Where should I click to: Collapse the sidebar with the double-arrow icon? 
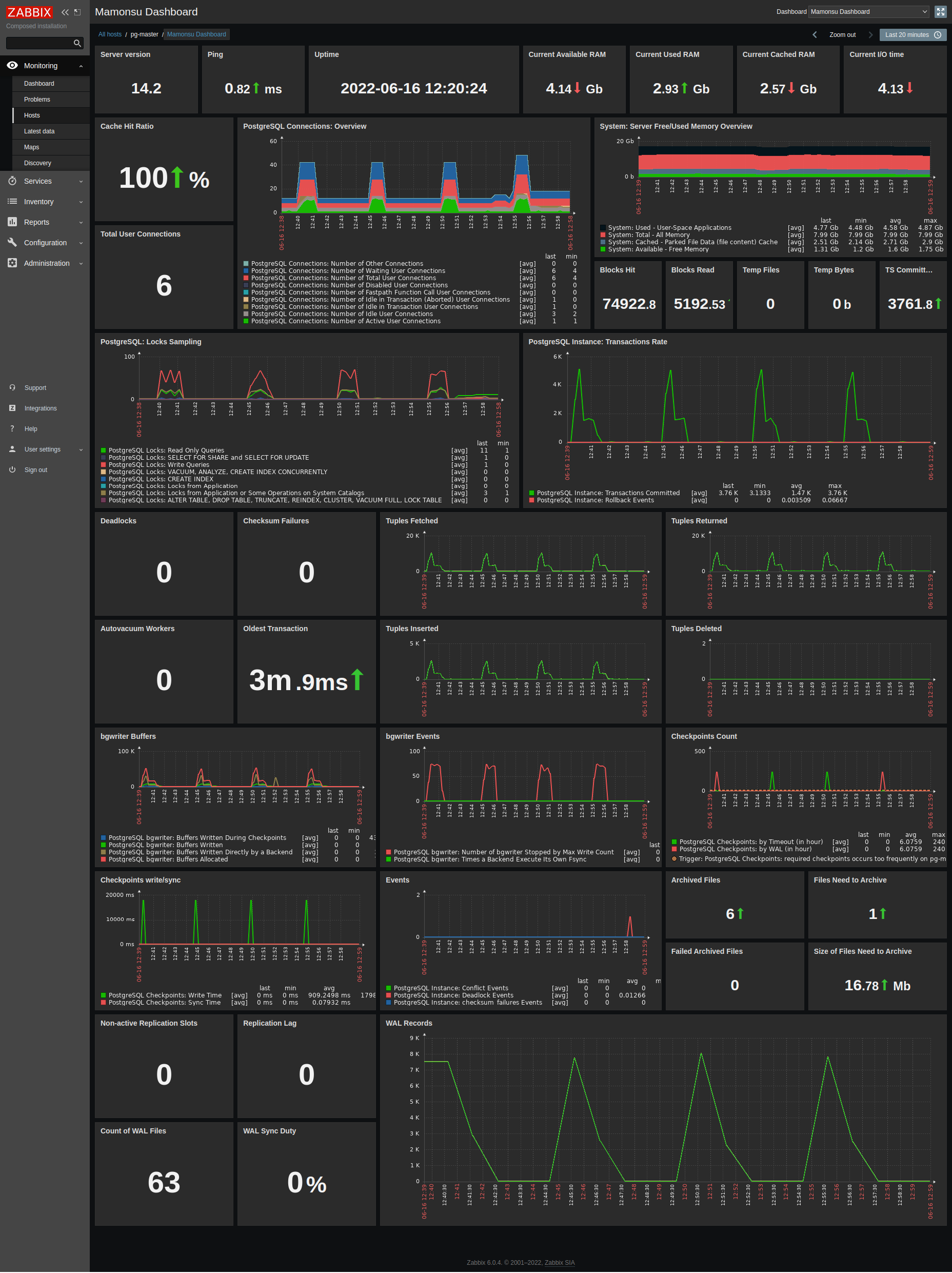pyautogui.click(x=65, y=12)
